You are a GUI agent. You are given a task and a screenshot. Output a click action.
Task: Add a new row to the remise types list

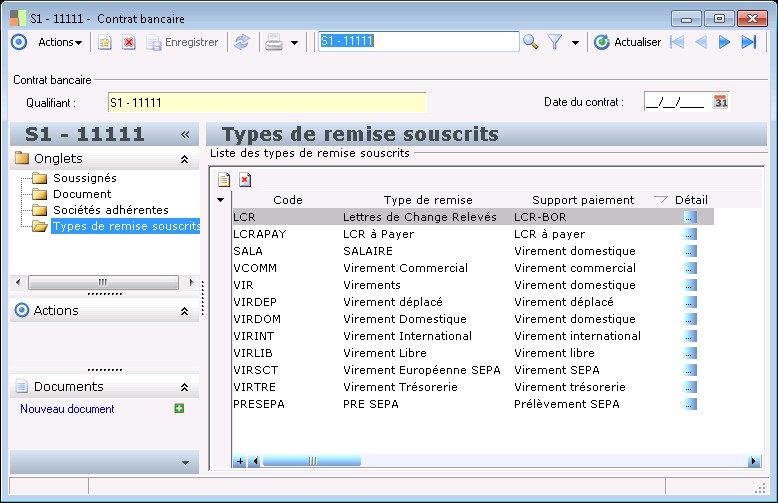click(225, 179)
